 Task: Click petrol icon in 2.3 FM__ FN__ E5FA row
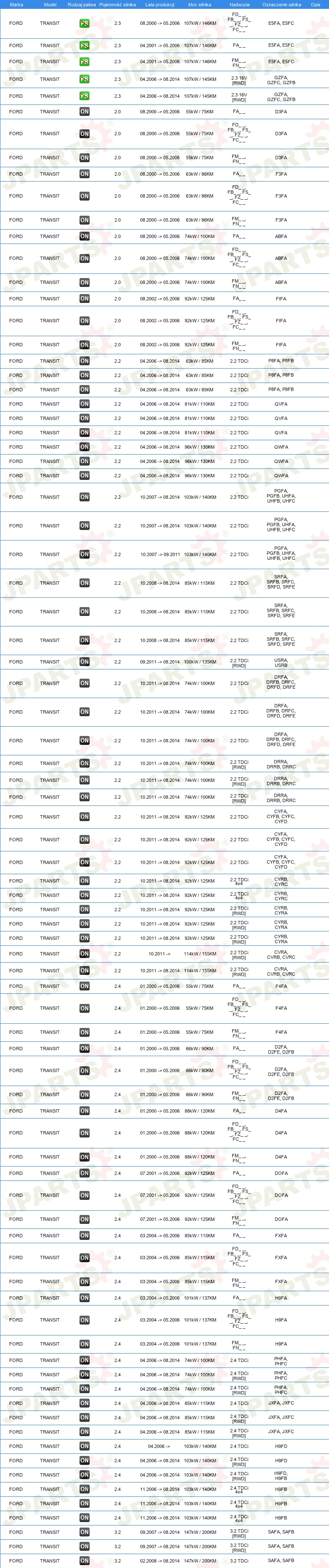[x=85, y=62]
